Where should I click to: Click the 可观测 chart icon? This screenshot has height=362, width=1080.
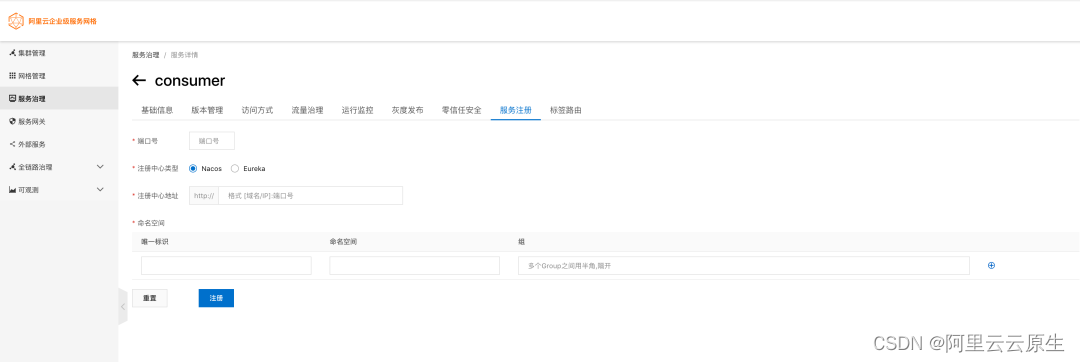[12, 189]
